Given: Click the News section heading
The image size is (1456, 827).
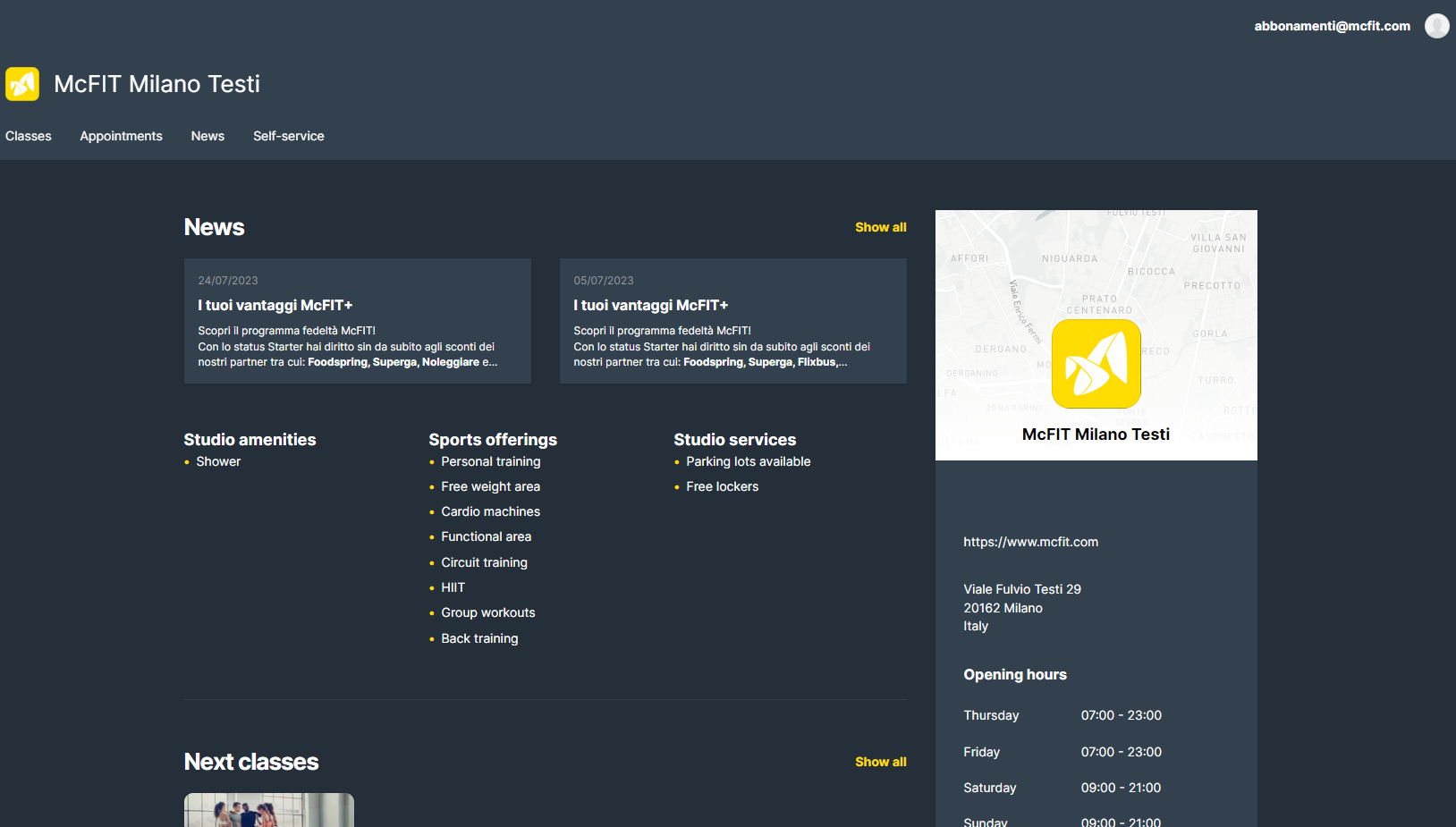Looking at the screenshot, I should 215,227.
